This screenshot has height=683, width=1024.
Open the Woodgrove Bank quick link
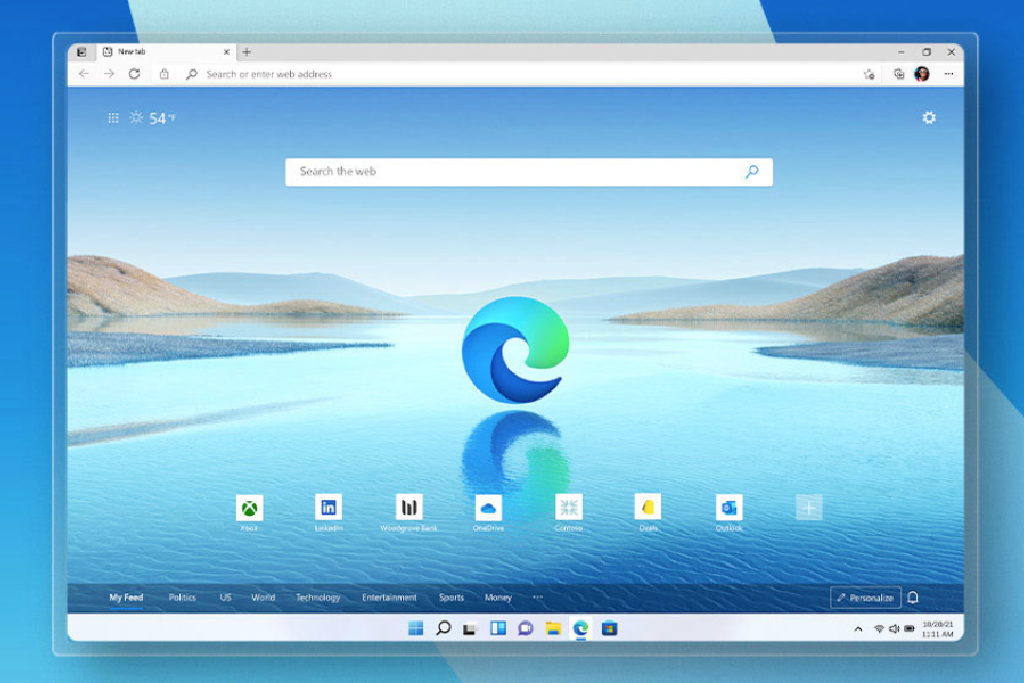(409, 507)
